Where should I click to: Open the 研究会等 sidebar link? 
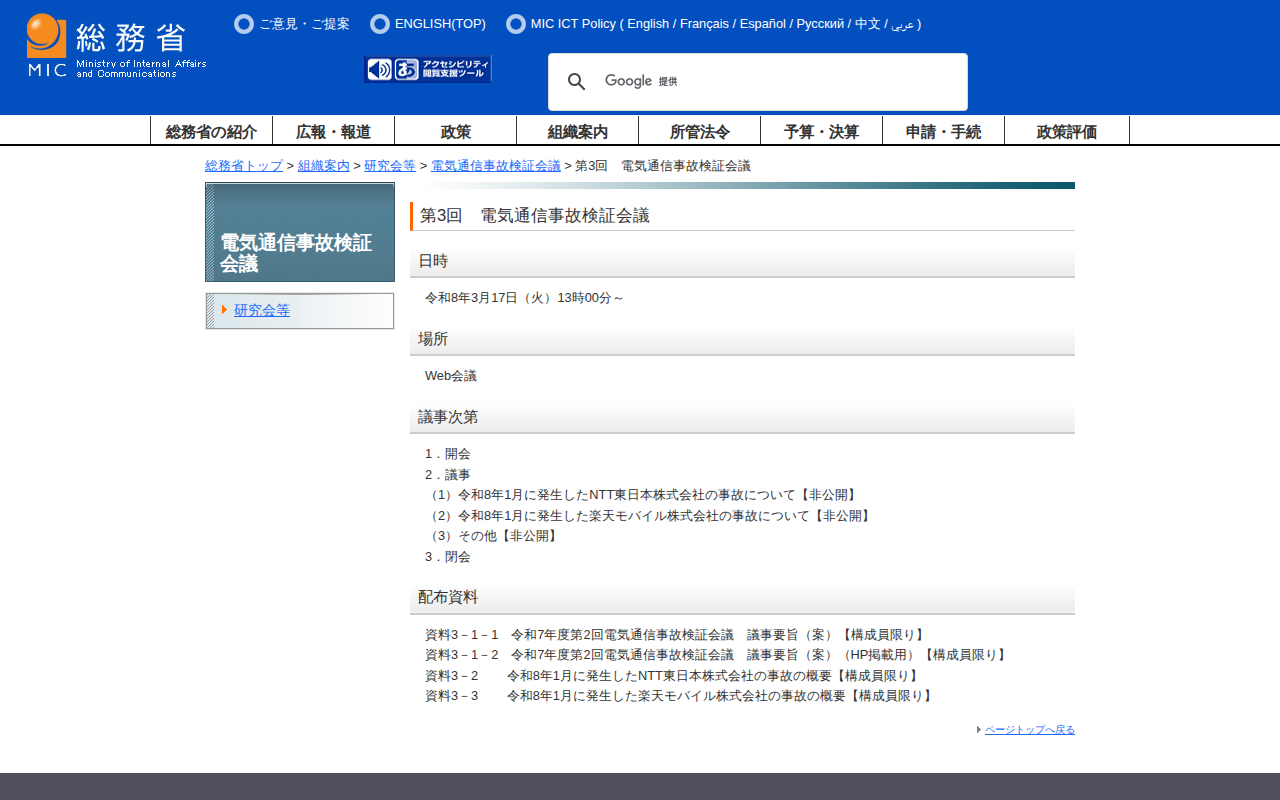(262, 310)
